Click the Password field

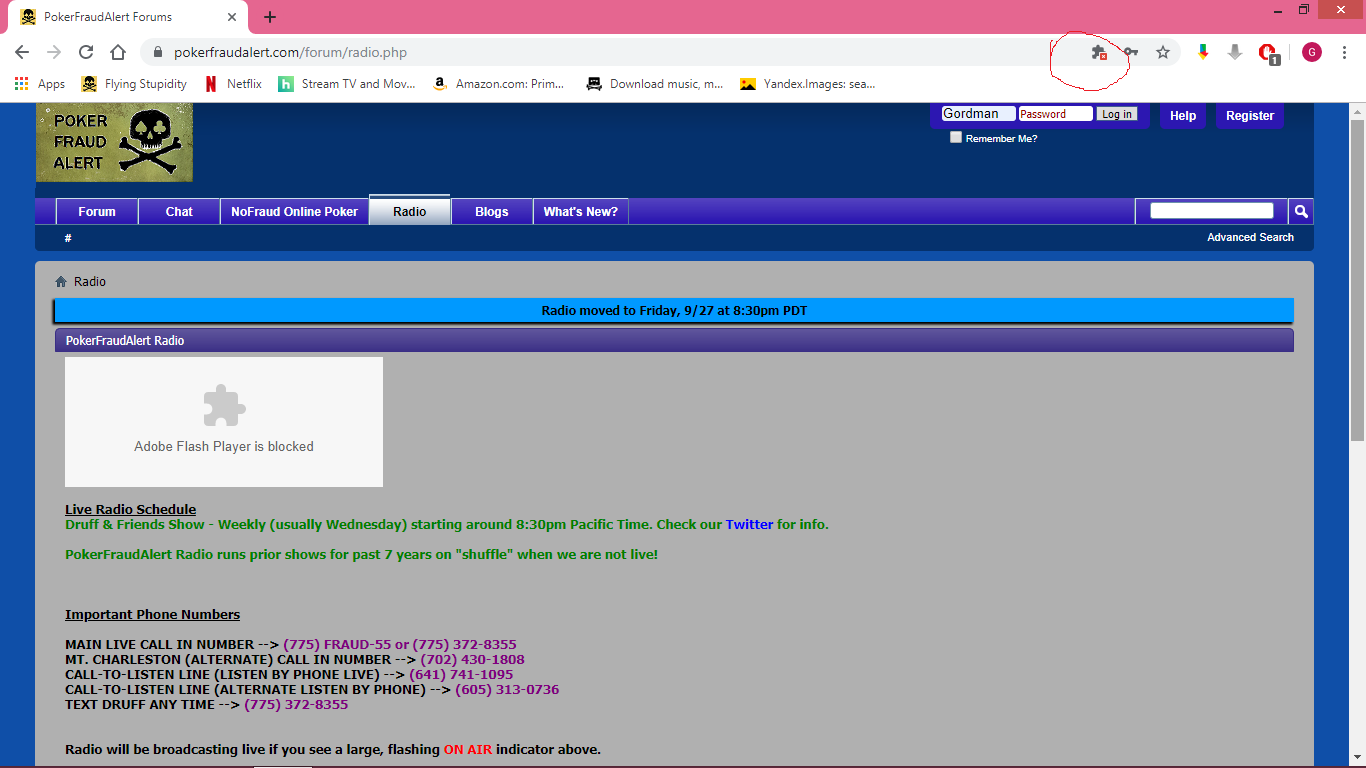(1056, 114)
